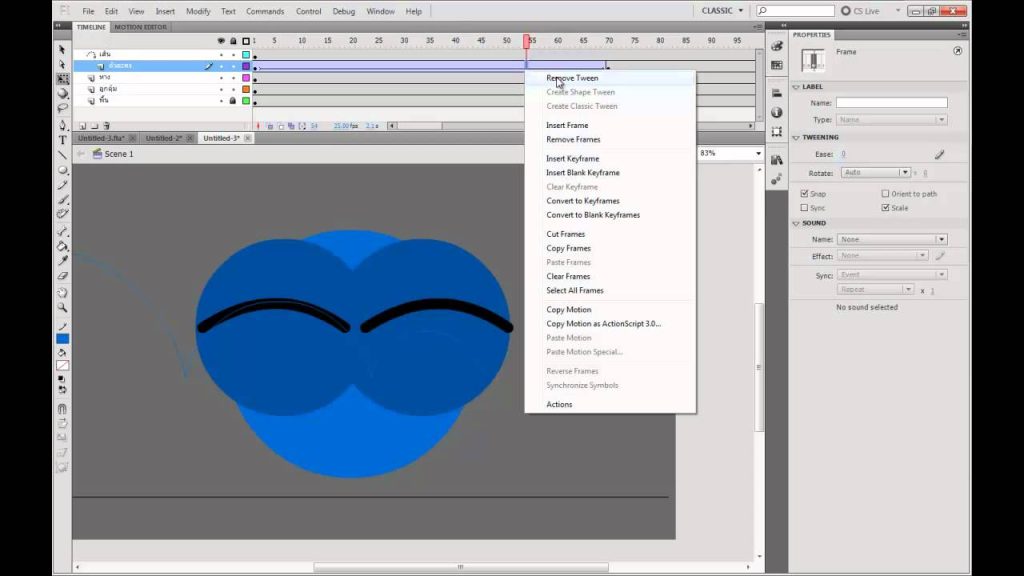
Task: Select the Bone tool
Action: (62, 232)
